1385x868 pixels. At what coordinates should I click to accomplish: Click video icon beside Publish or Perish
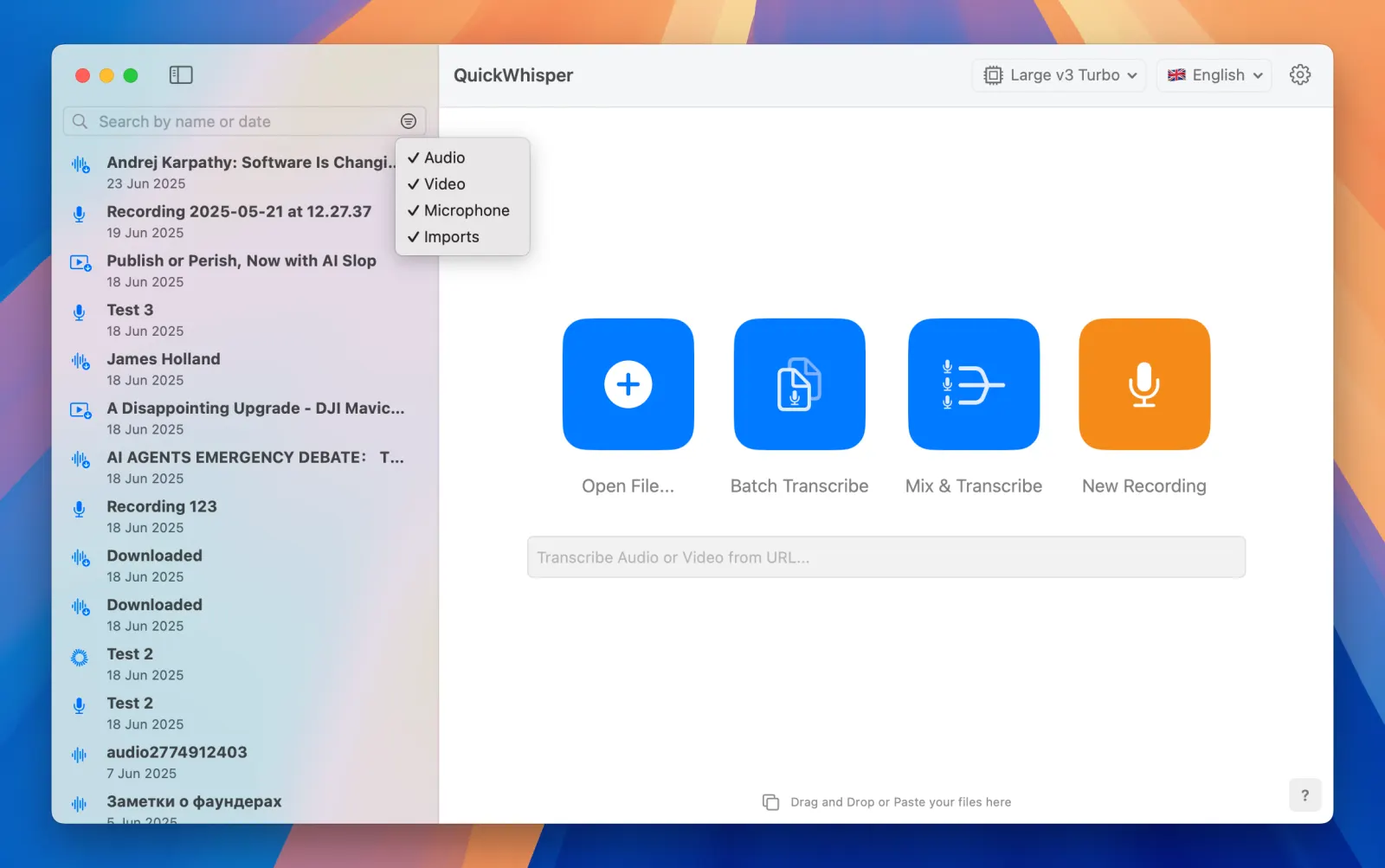[x=81, y=263]
